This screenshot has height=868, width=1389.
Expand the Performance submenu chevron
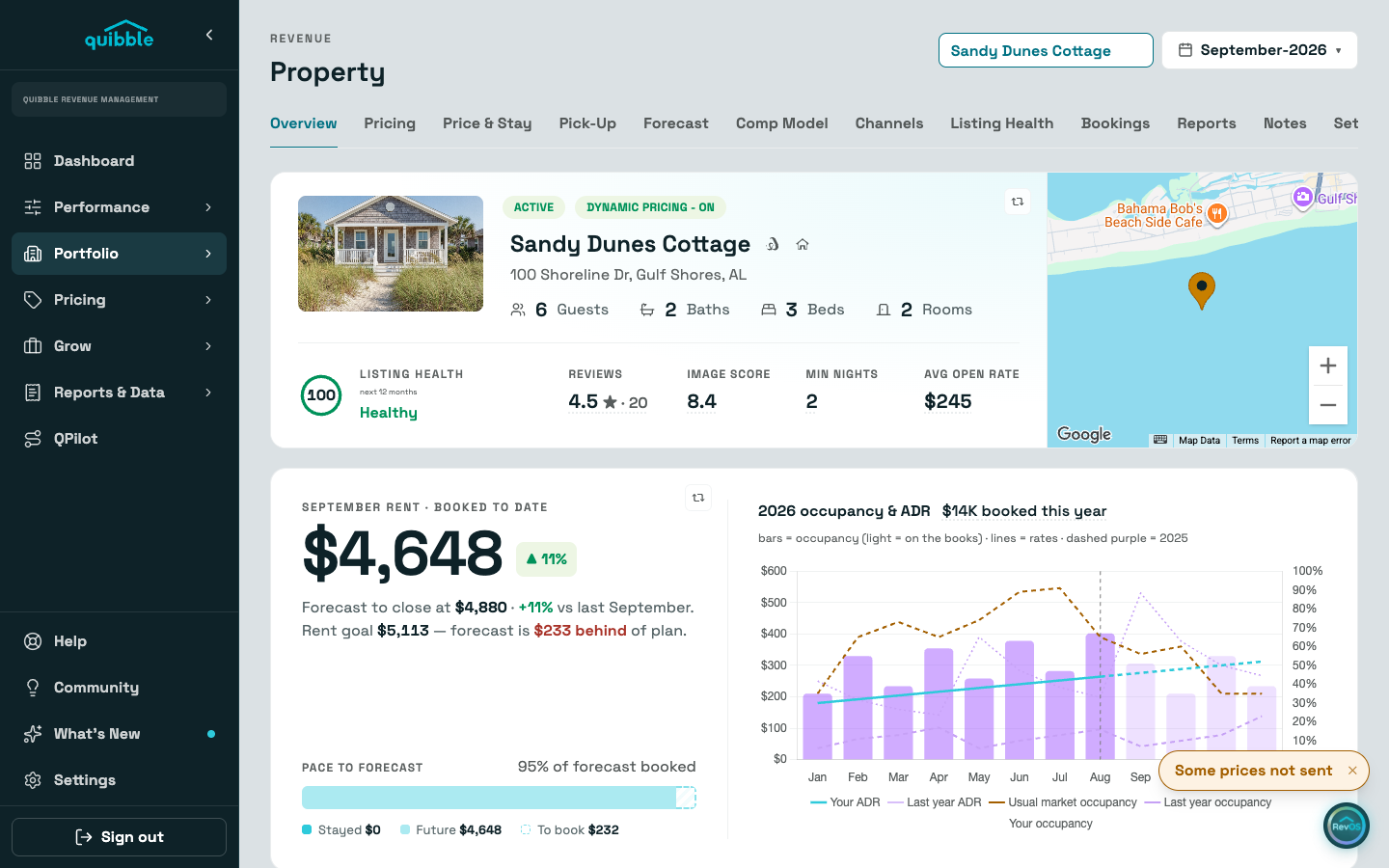208,207
